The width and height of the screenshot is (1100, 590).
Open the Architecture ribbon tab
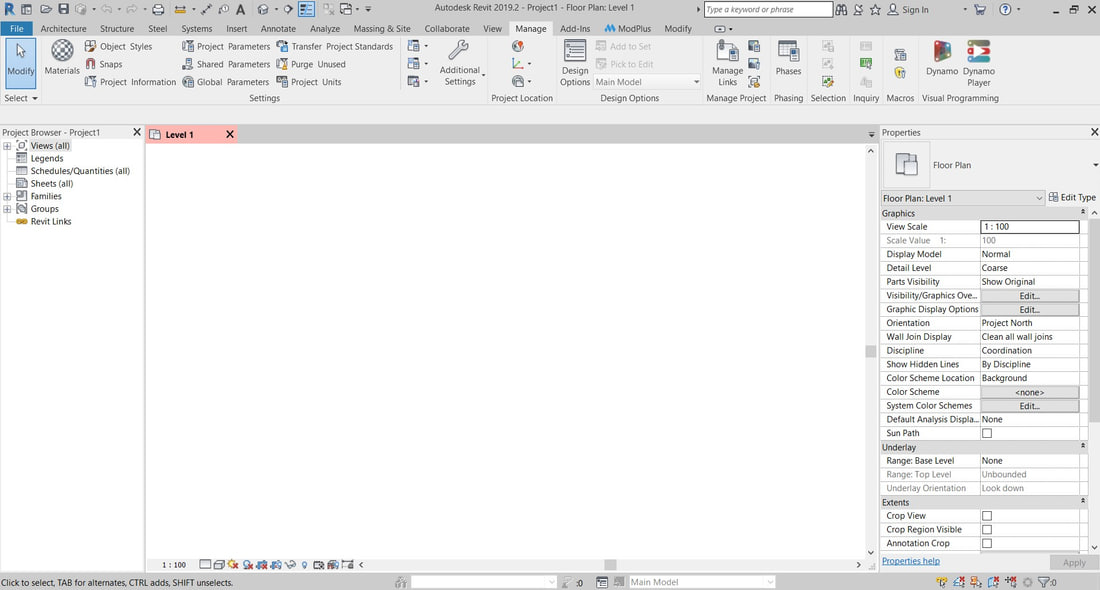click(x=63, y=29)
